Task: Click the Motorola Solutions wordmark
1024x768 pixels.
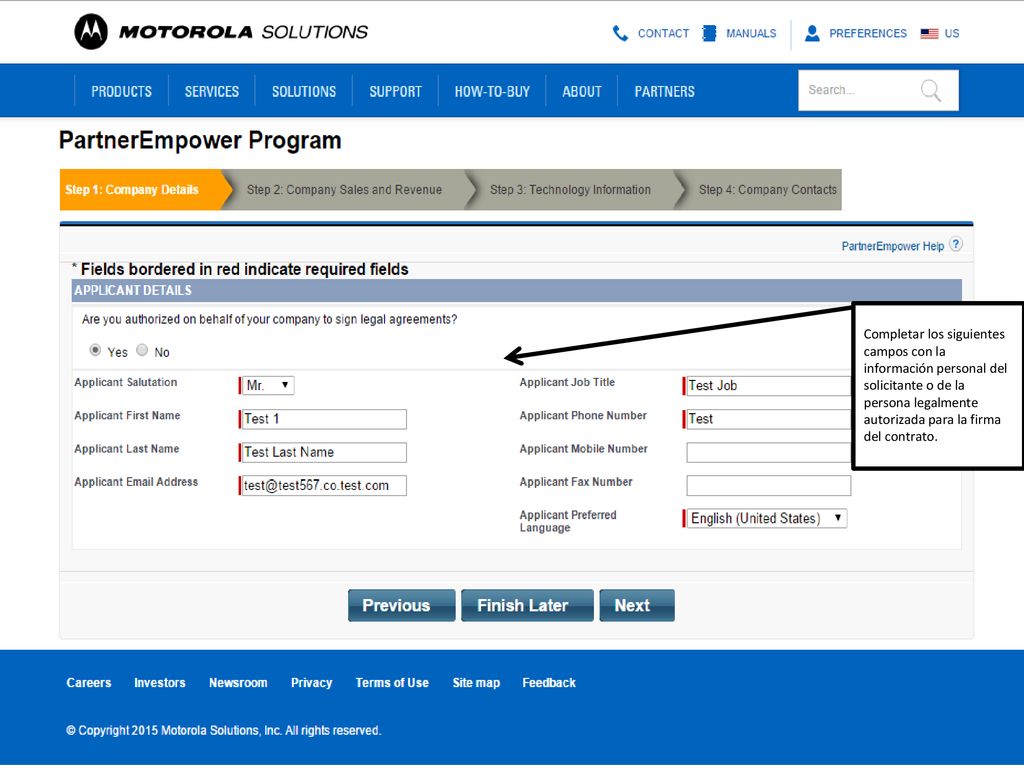Action: pos(244,32)
